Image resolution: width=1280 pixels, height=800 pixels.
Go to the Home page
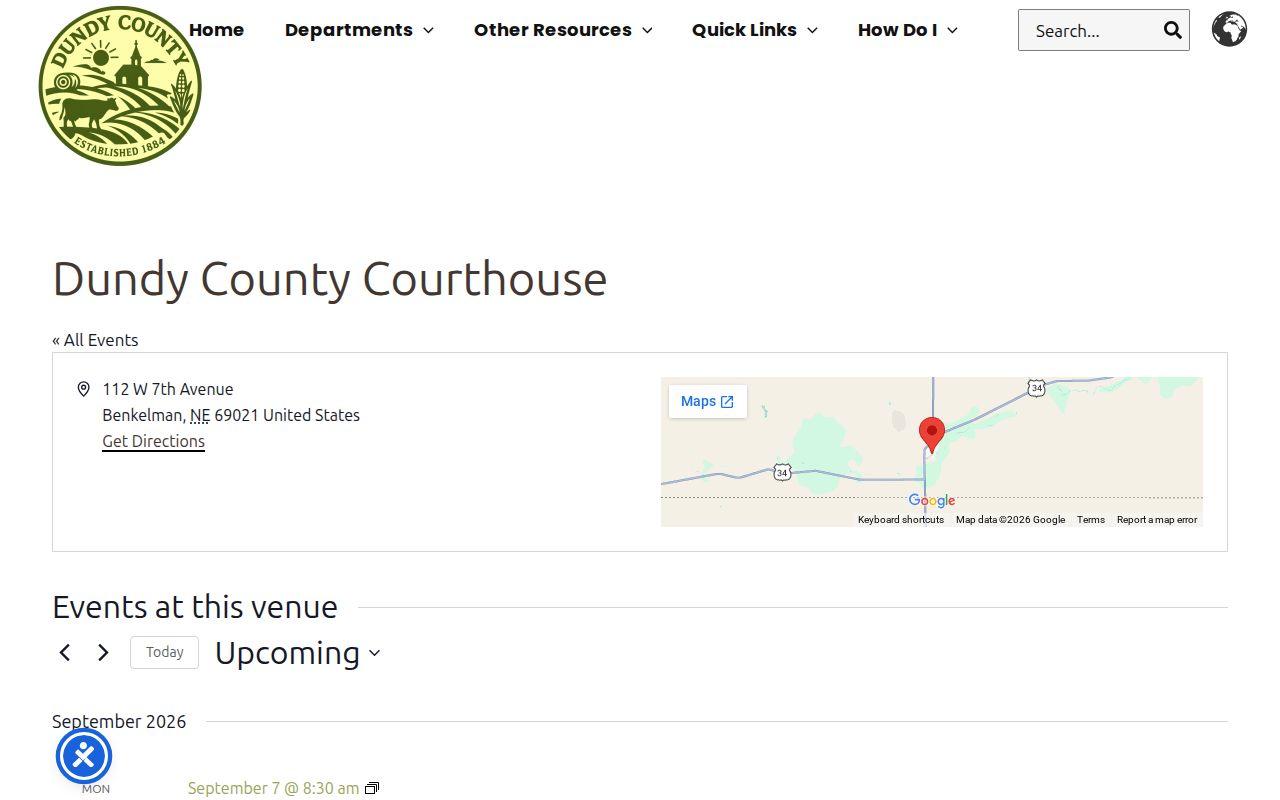[x=216, y=30]
